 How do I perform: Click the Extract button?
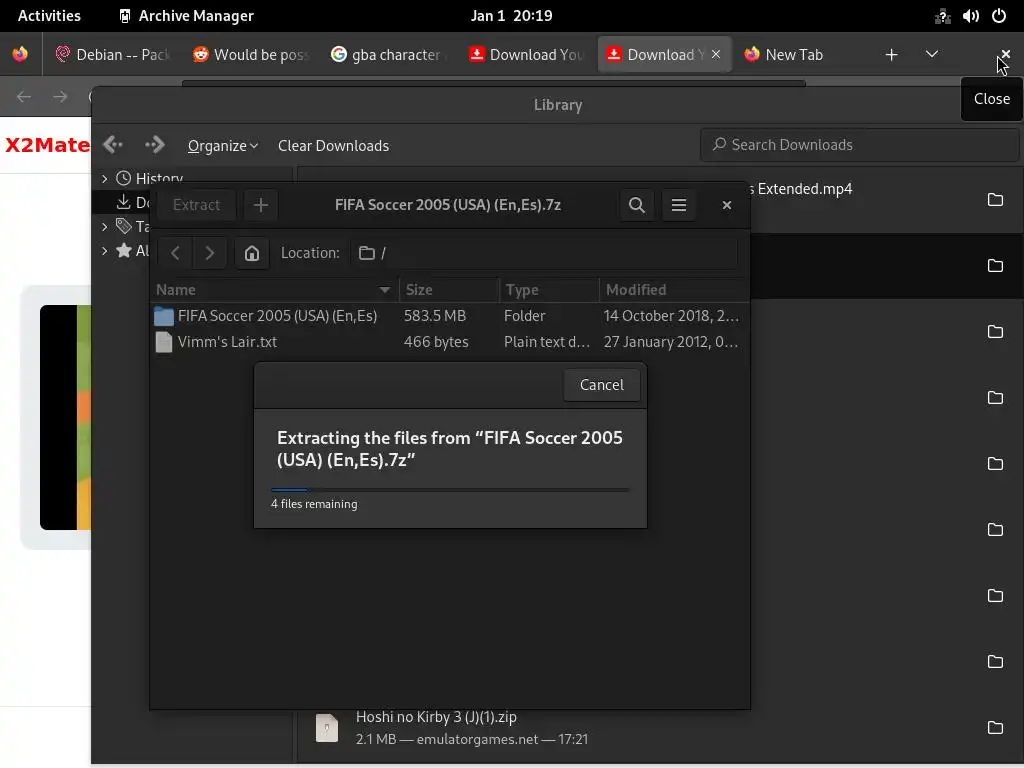pos(196,205)
